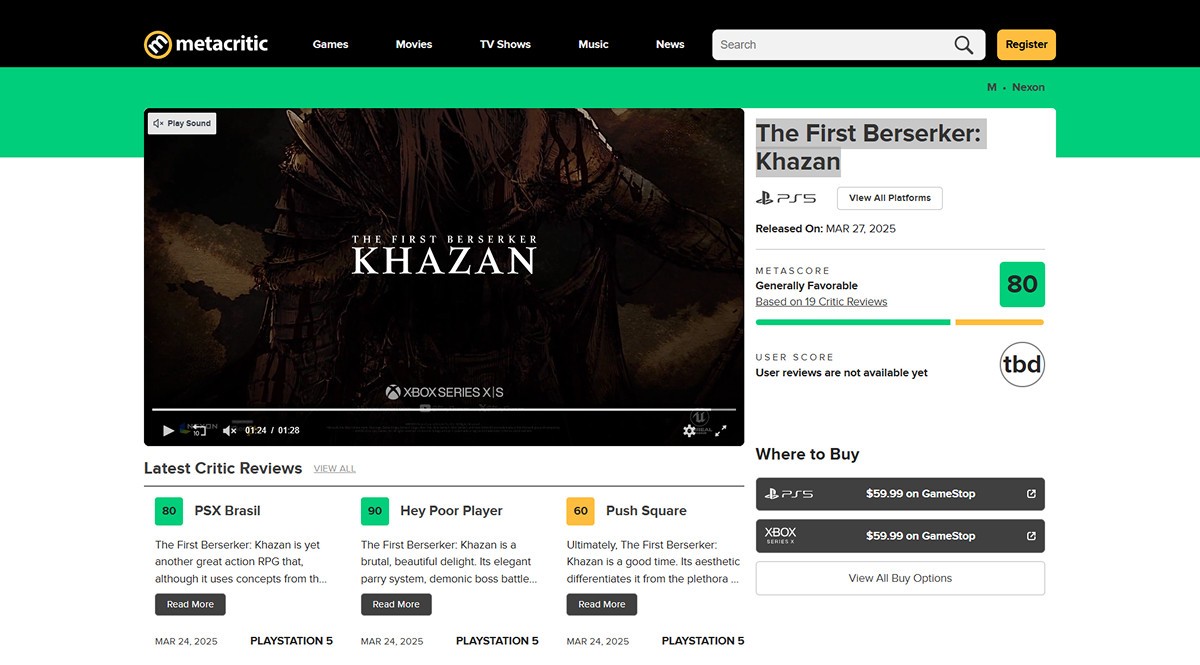Open the Games menu
The width and height of the screenshot is (1200, 665).
[x=330, y=44]
